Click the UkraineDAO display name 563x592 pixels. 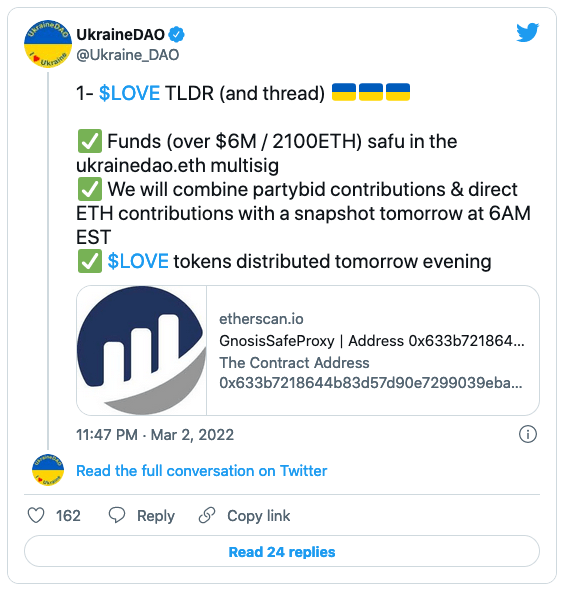pyautogui.click(x=120, y=35)
